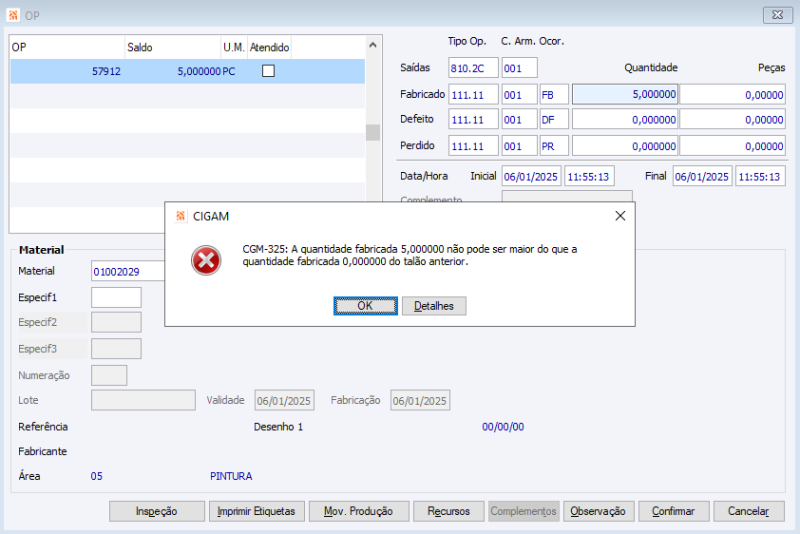Select the Saídas C. Arm. field 001

coord(519,68)
